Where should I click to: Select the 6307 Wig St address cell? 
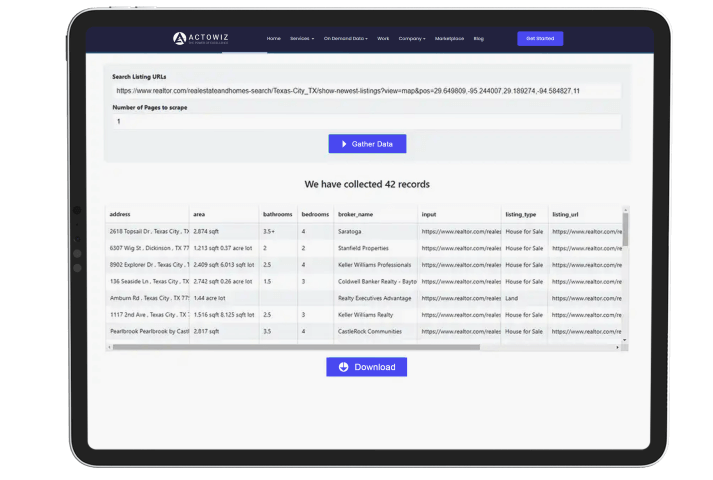click(148, 248)
